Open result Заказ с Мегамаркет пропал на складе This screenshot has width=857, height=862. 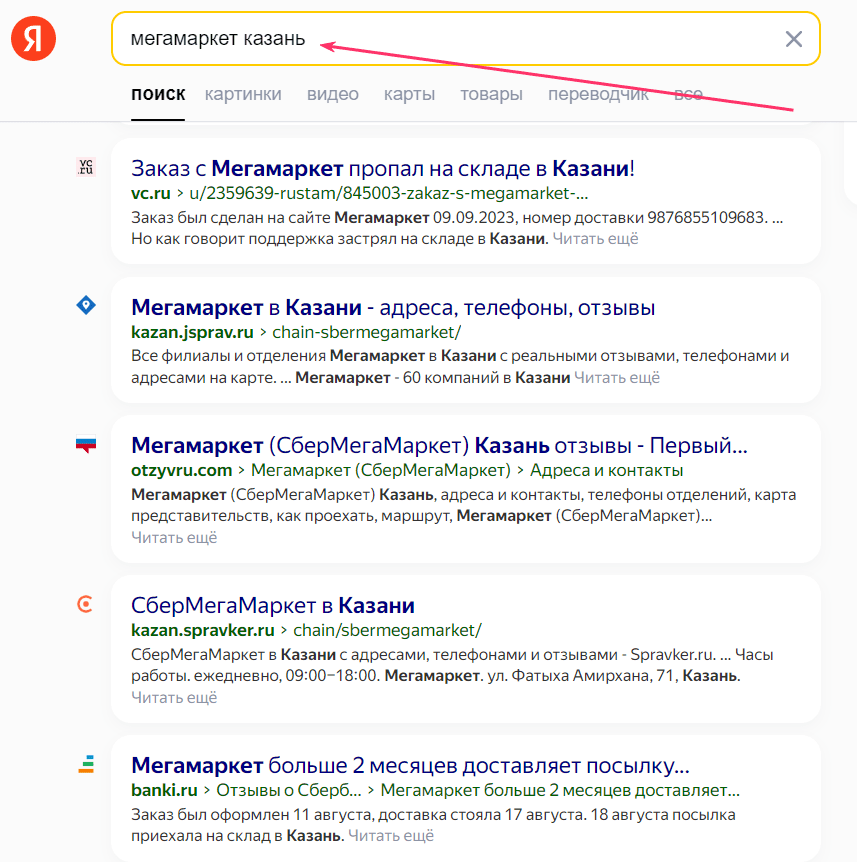pyautogui.click(x=383, y=168)
